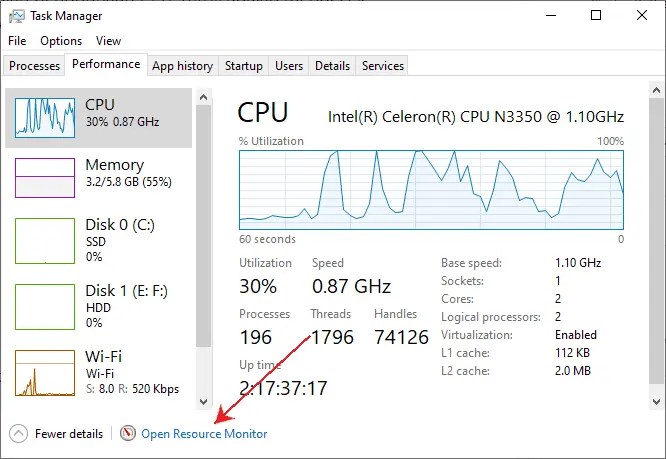The image size is (666, 459).
Task: Select the Memory usage graph thumbnail
Action: [x=45, y=177]
